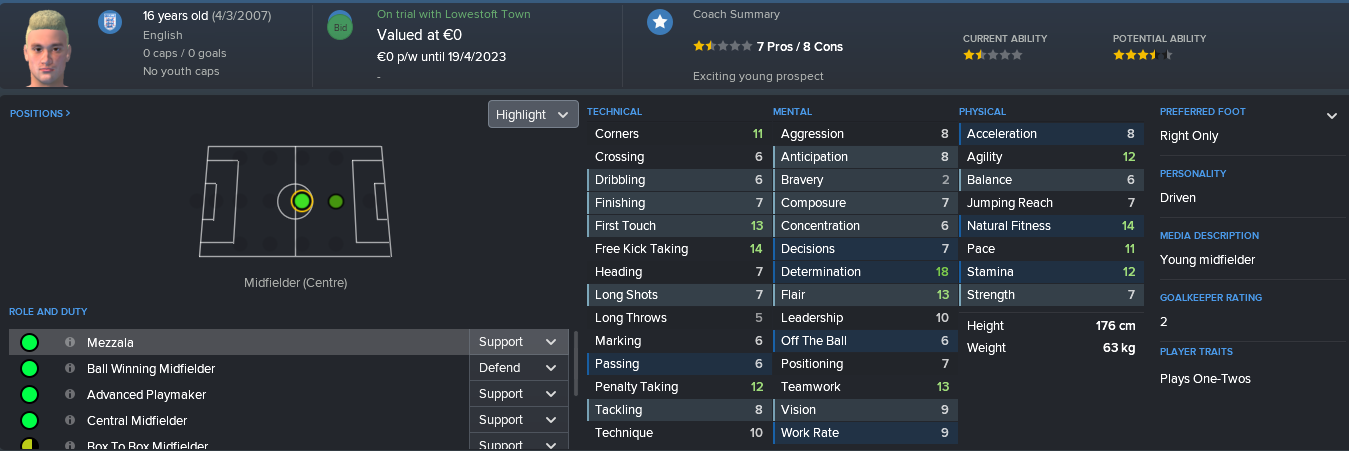Click the info icon next to Advanced Playmaker
Viewport: 1349px width, 451px height.
[x=70, y=394]
